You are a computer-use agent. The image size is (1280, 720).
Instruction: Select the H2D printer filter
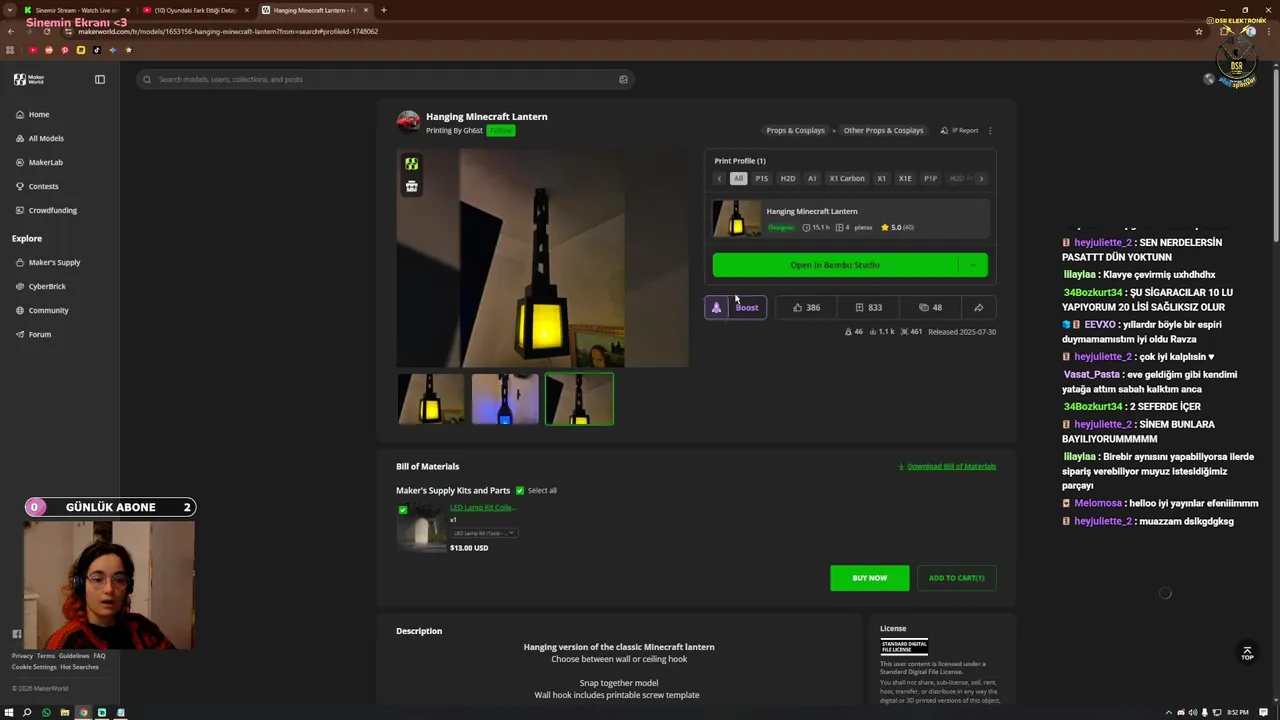tap(788, 178)
